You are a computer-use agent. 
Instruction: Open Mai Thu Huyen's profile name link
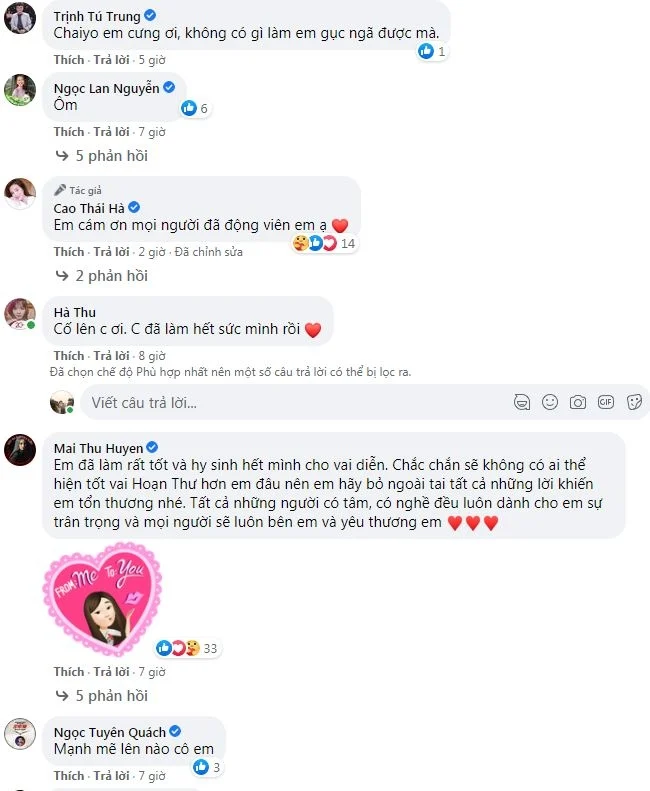click(97, 447)
